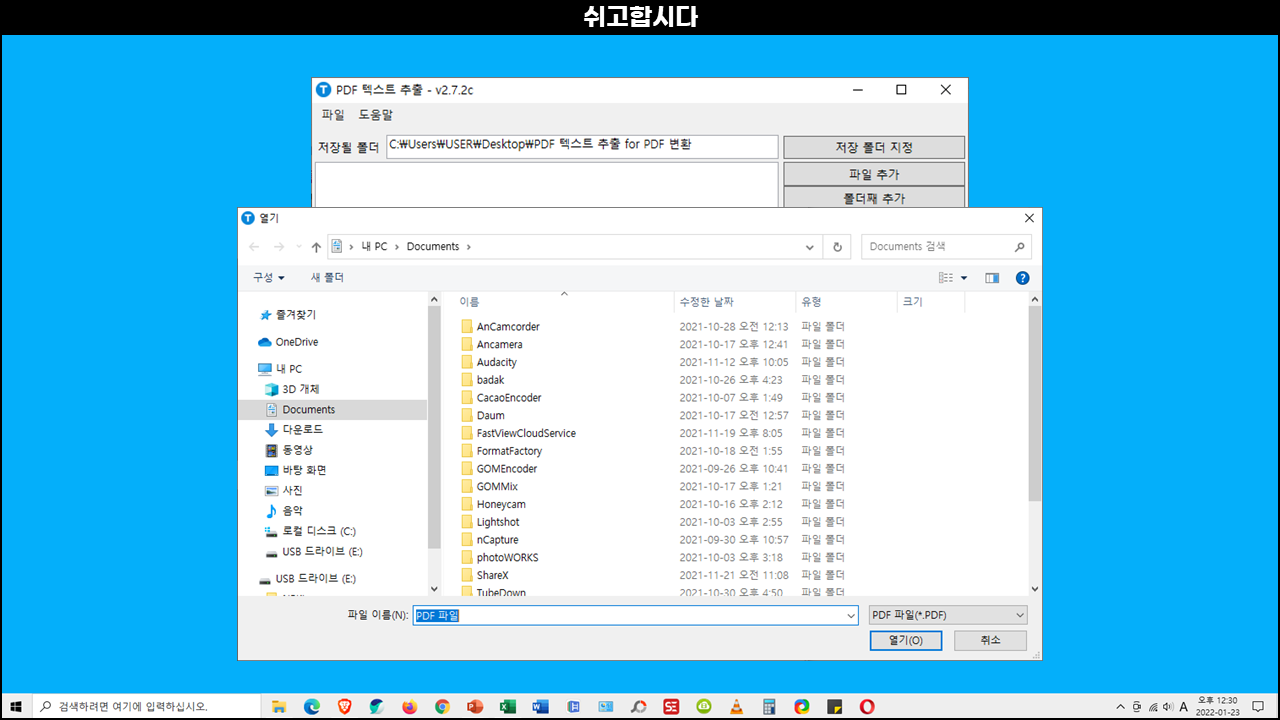Image resolution: width=1280 pixels, height=720 pixels.
Task: Select OneDrive in navigation pane
Action: click(x=297, y=342)
